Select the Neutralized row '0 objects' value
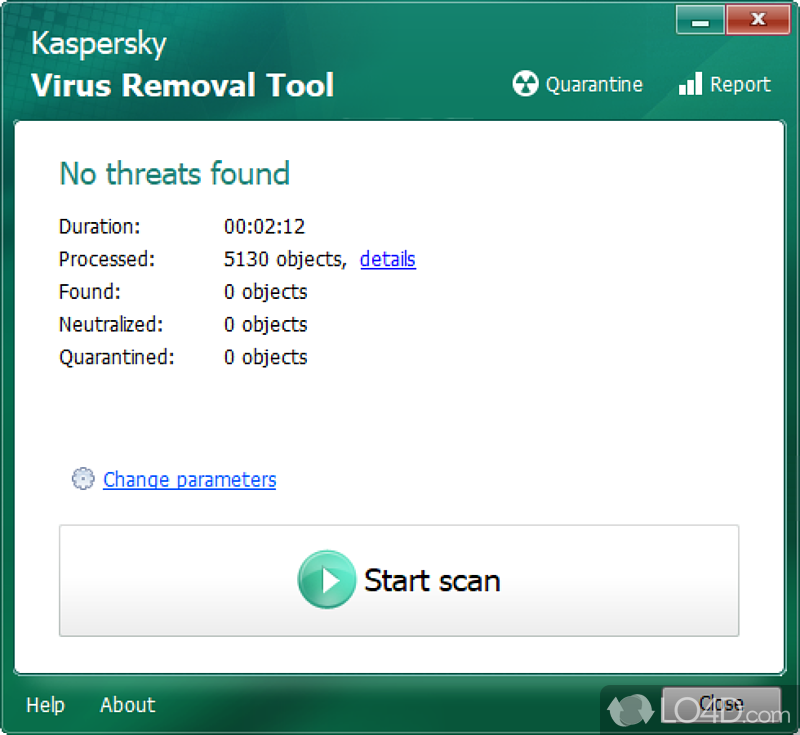800x735 pixels. (x=265, y=325)
